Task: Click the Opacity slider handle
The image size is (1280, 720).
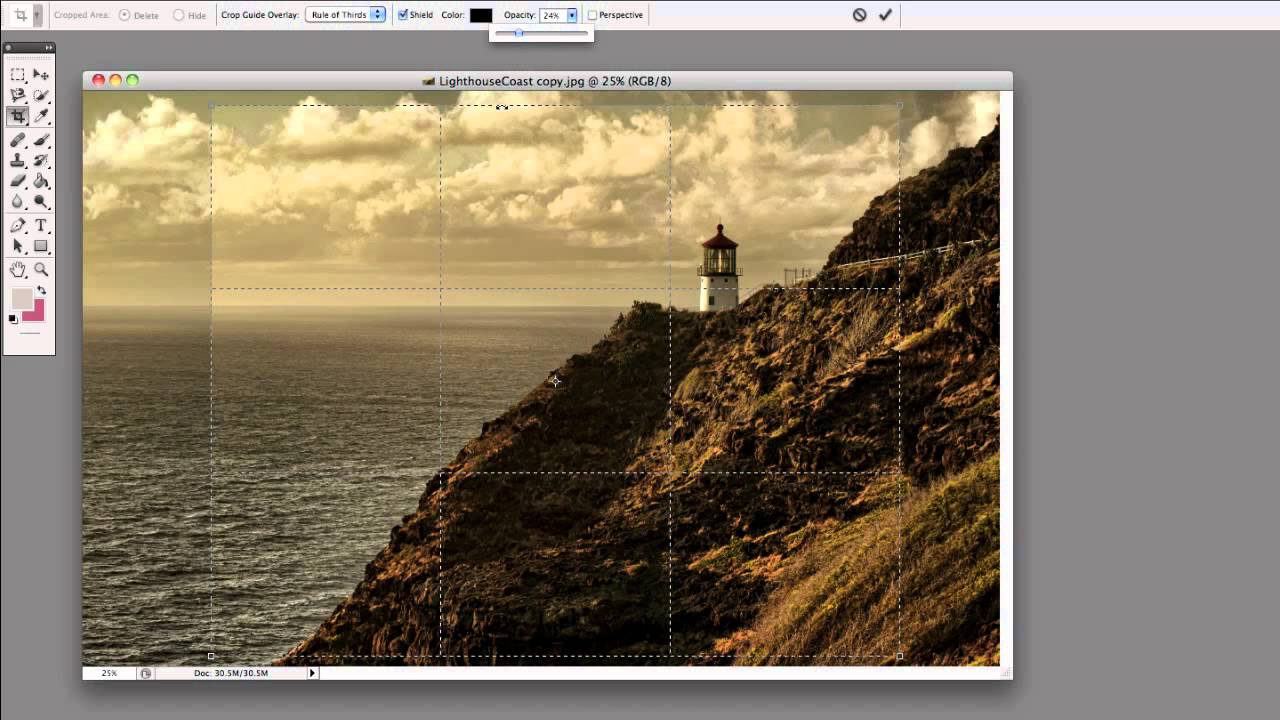Action: (x=518, y=33)
